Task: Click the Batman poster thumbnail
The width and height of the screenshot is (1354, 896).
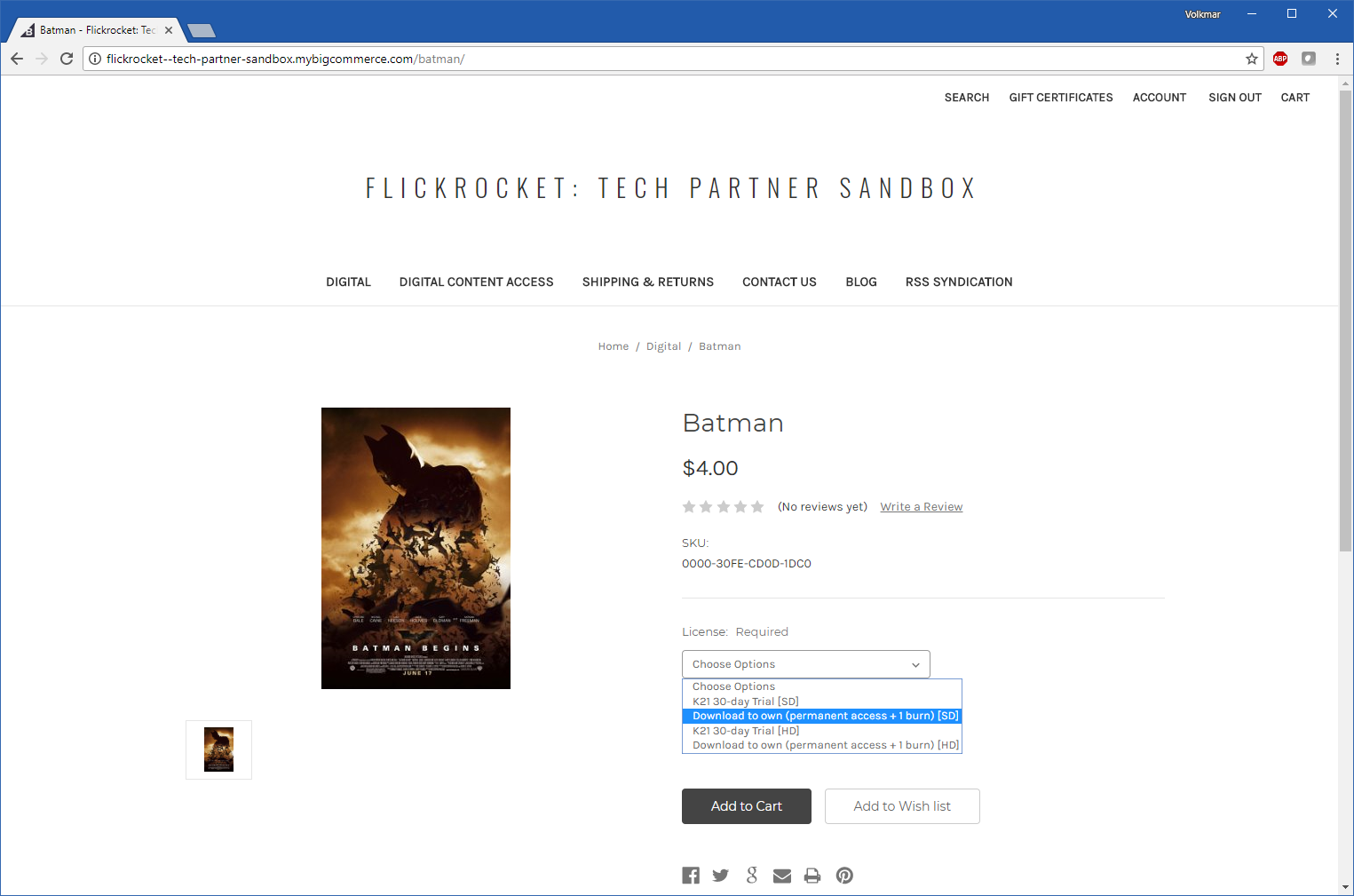Action: [x=218, y=749]
